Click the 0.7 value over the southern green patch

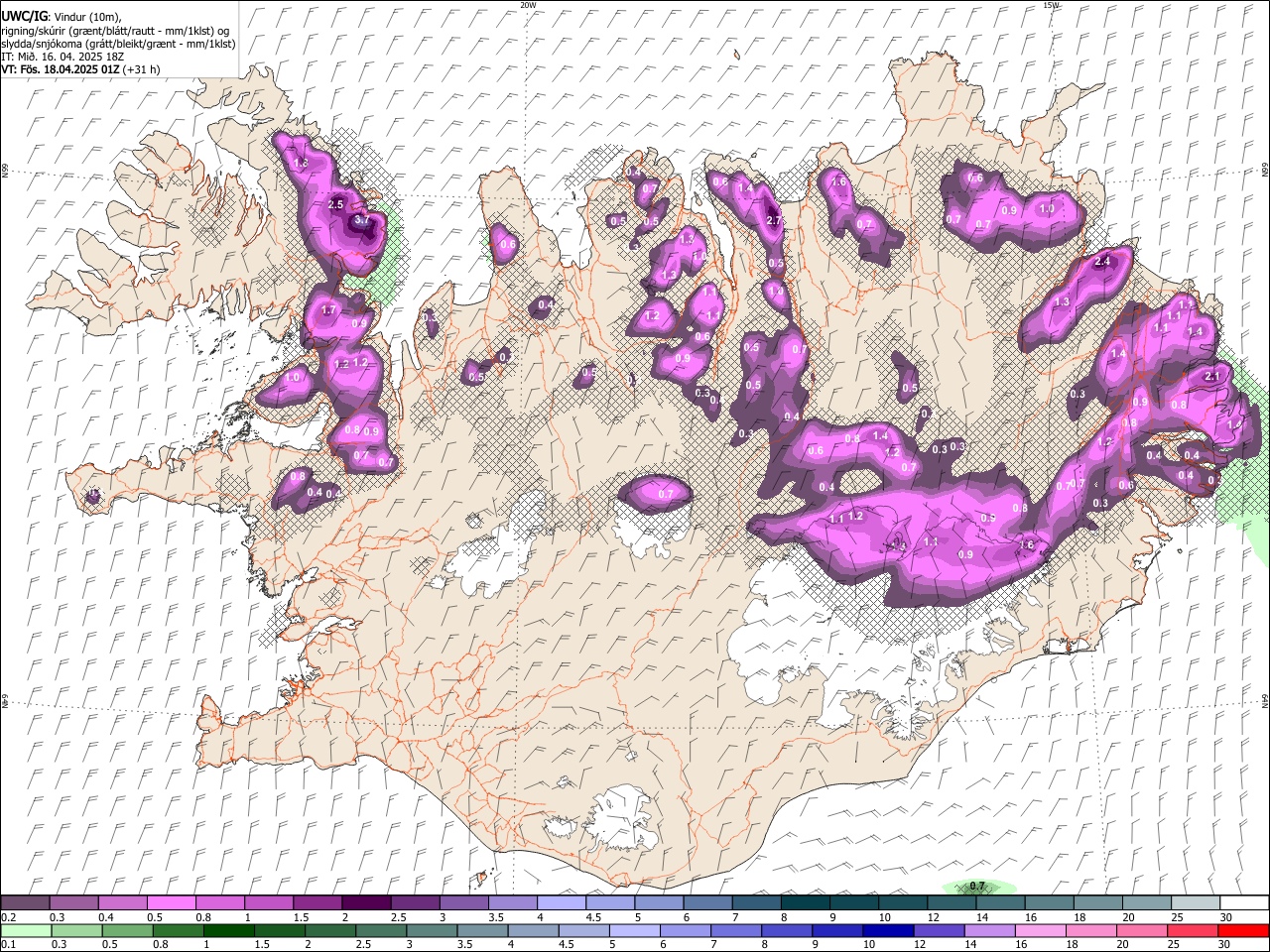click(x=977, y=887)
